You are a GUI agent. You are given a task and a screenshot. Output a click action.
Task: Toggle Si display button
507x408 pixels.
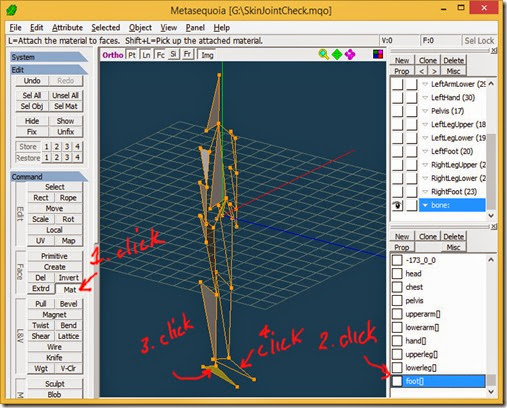(173, 54)
